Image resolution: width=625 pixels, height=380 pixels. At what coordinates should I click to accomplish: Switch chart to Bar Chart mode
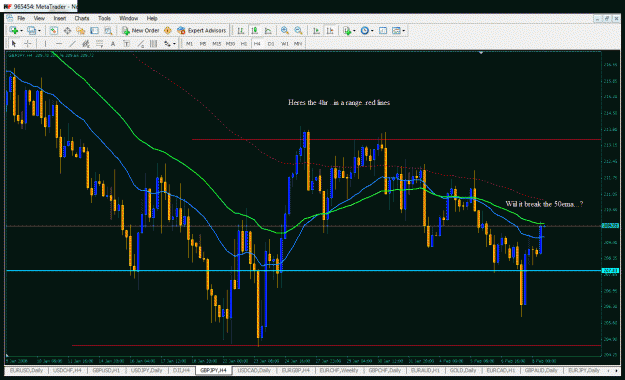241,31
